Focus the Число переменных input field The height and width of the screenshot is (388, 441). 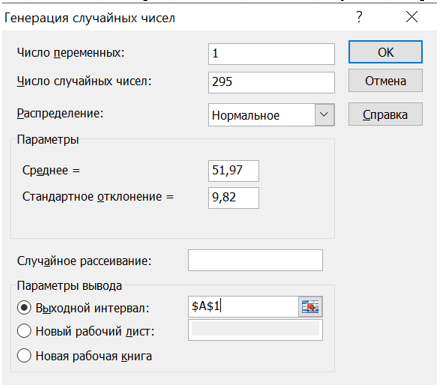point(271,54)
